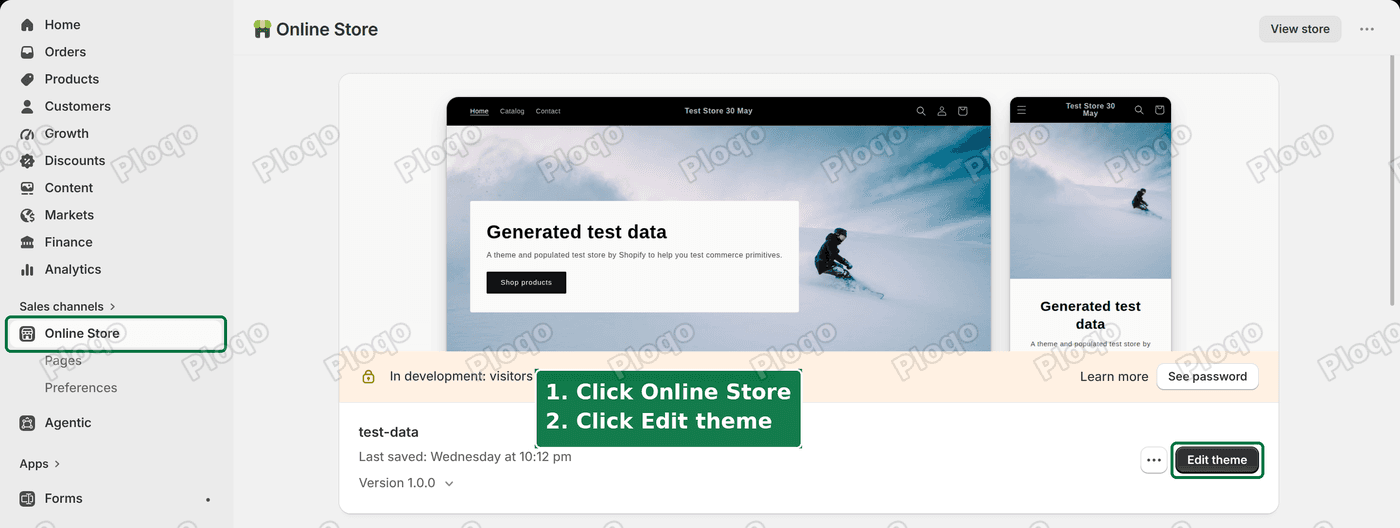Click the green store icon beside page title
1400x528 pixels.
(262, 29)
